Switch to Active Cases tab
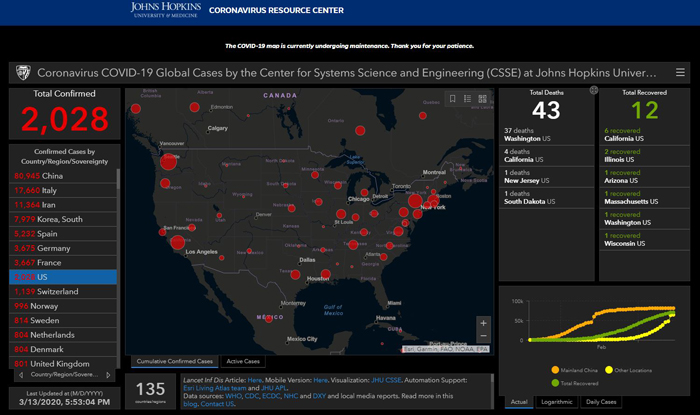This screenshot has height=415, width=700. 243,361
